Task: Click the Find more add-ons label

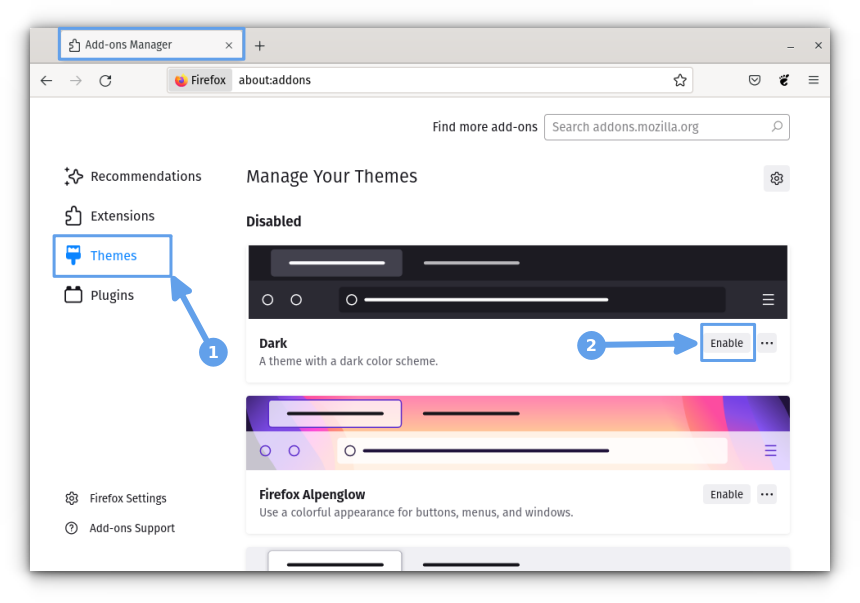Action: point(485,127)
